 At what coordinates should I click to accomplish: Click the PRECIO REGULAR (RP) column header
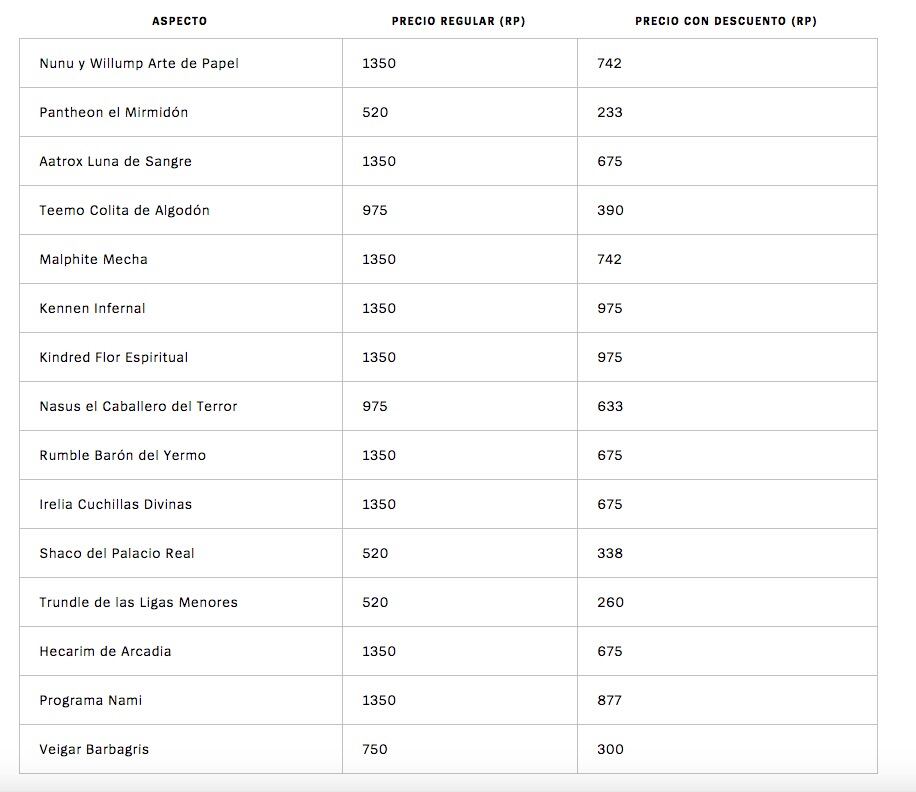click(458, 21)
